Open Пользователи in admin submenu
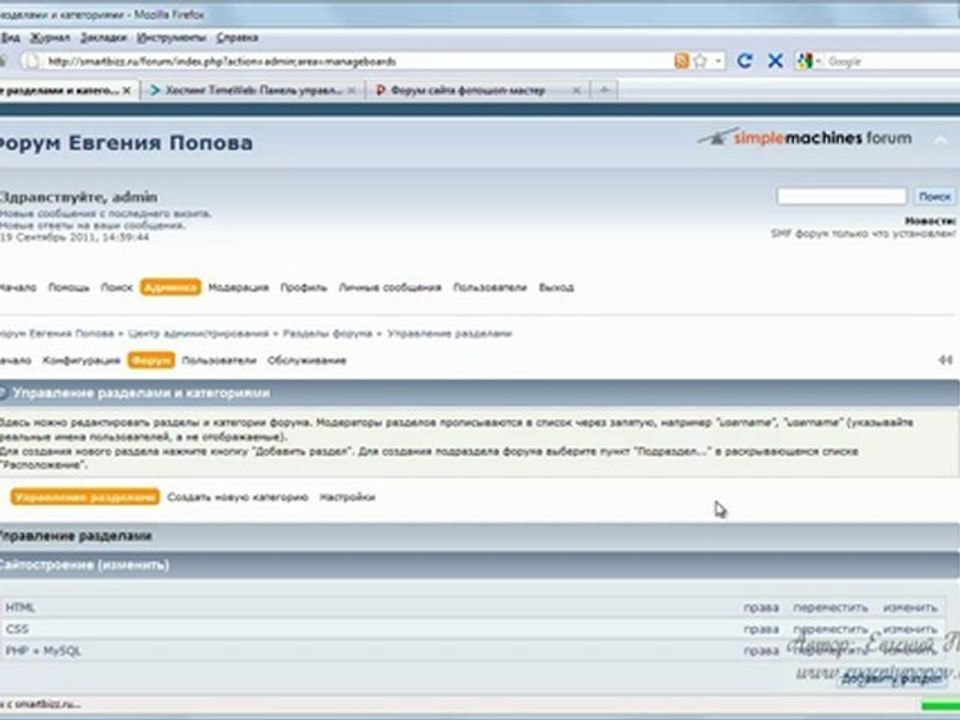The height and width of the screenshot is (720, 960). pyautogui.click(x=219, y=361)
